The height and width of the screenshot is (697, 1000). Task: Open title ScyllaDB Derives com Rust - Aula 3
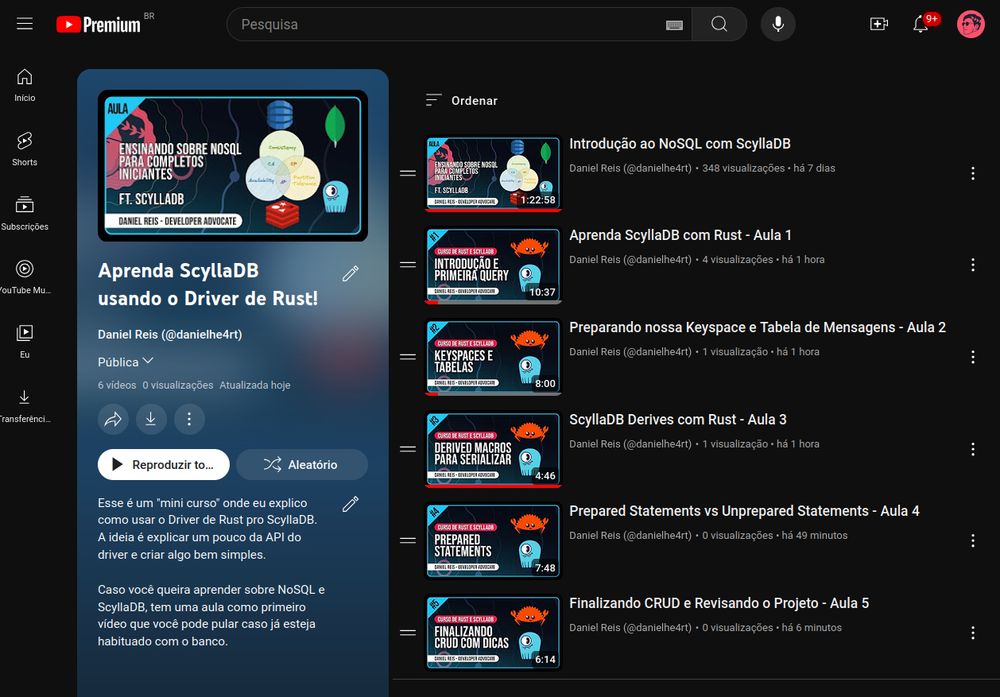(678, 420)
